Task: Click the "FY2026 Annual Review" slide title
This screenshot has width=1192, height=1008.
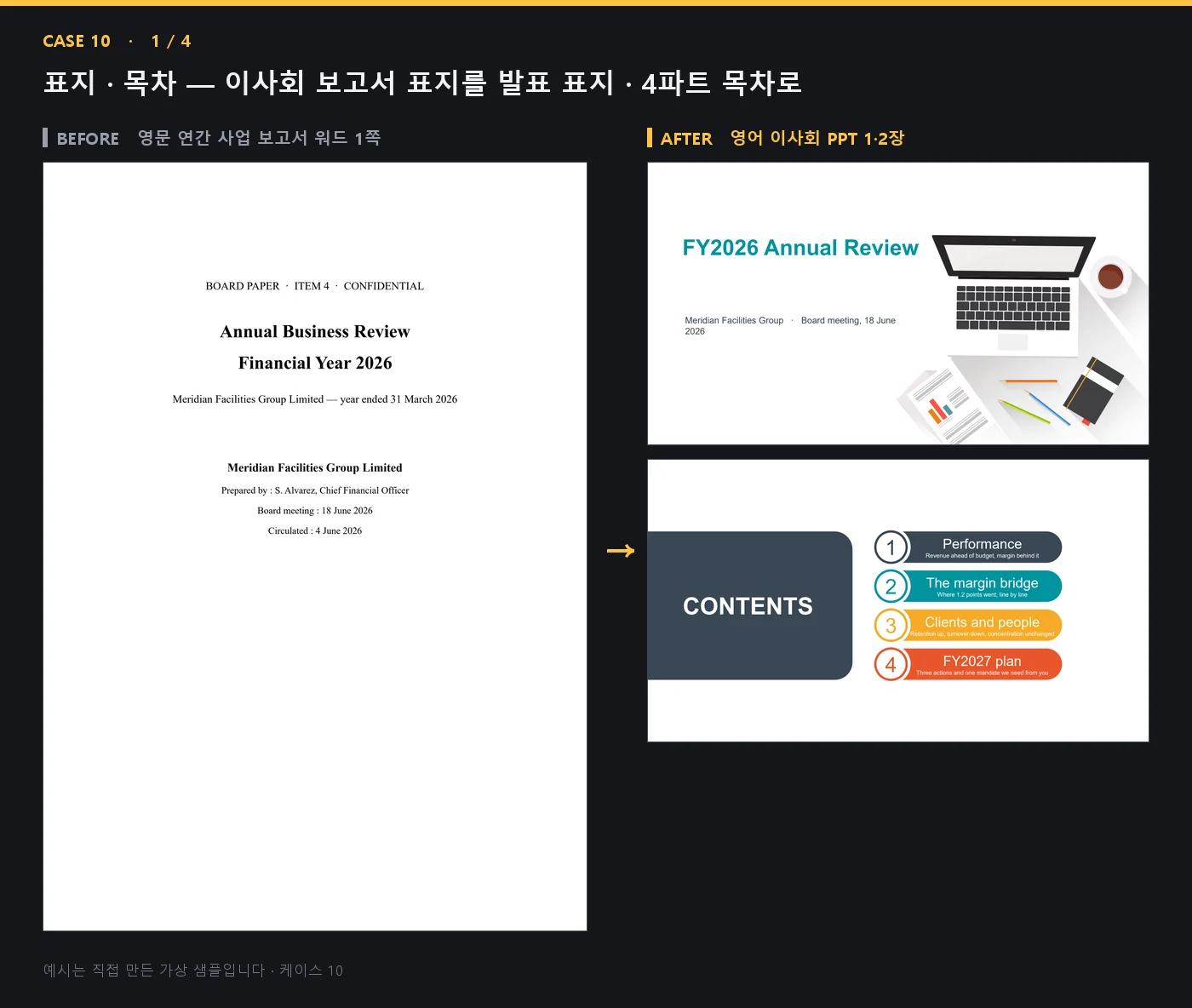Action: click(x=800, y=248)
